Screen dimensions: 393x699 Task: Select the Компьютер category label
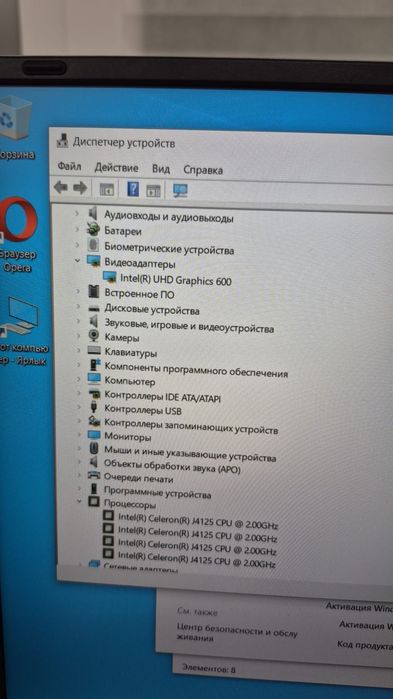pos(130,382)
